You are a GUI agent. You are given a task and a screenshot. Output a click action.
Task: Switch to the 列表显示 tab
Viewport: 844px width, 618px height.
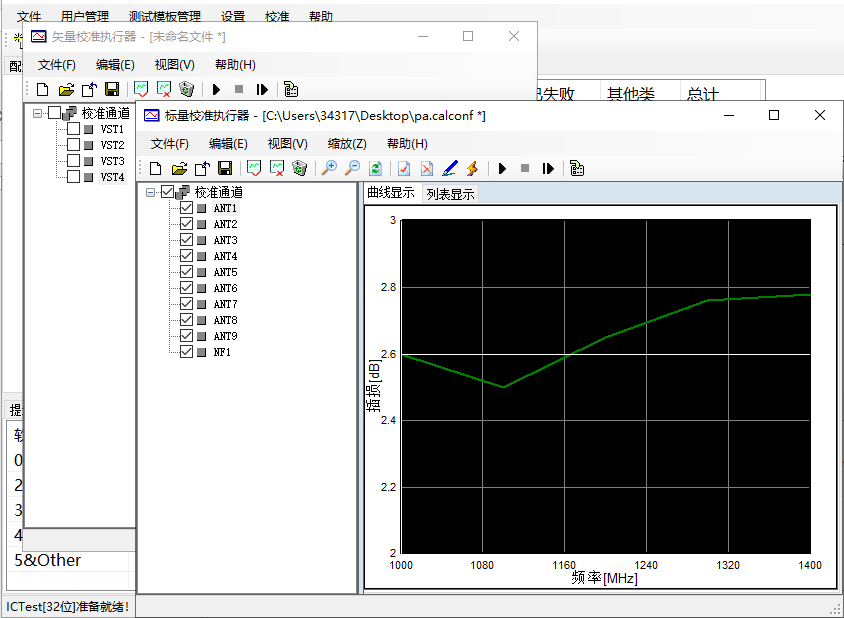coord(450,194)
